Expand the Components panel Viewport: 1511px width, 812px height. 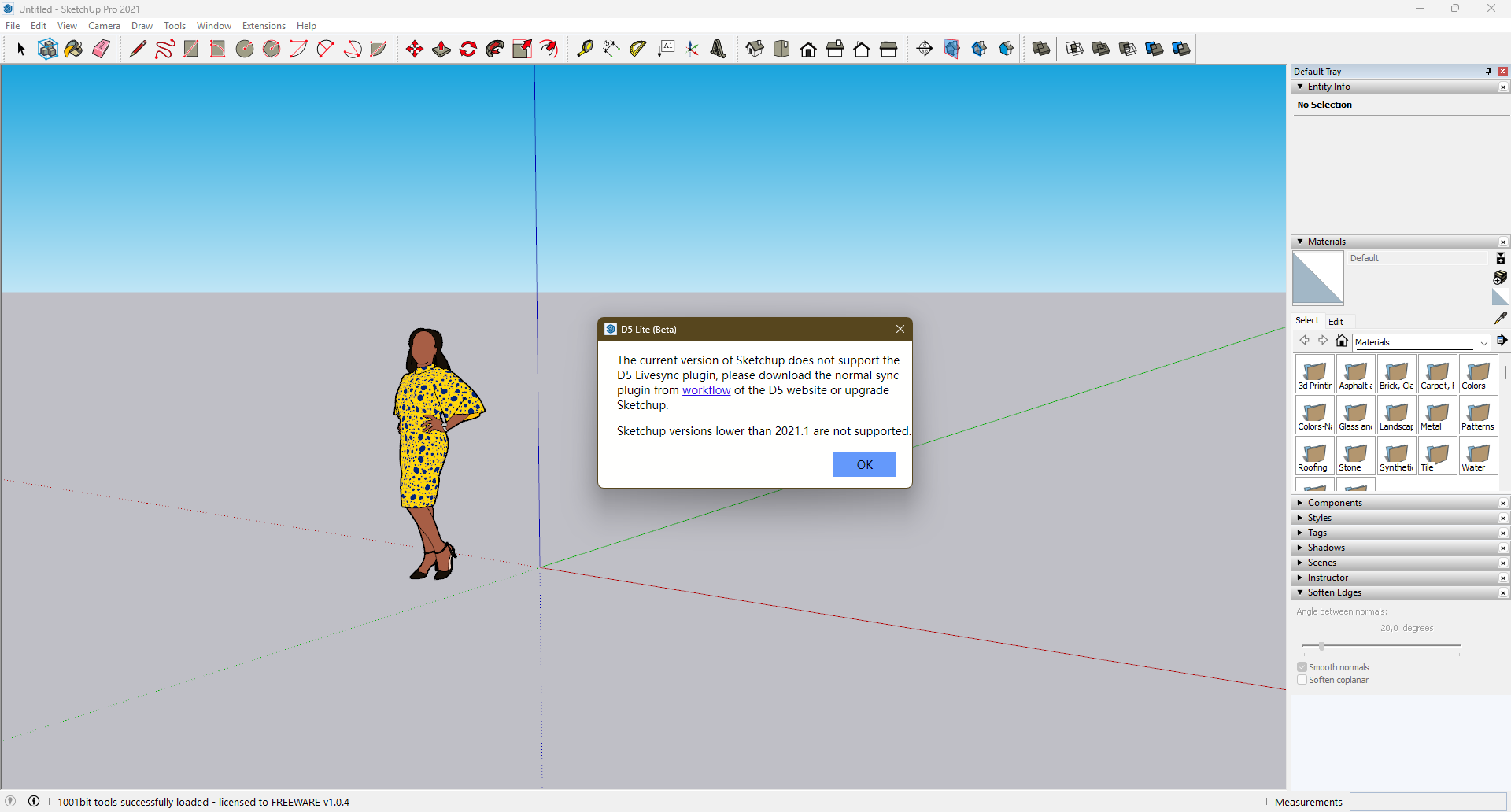click(1335, 503)
